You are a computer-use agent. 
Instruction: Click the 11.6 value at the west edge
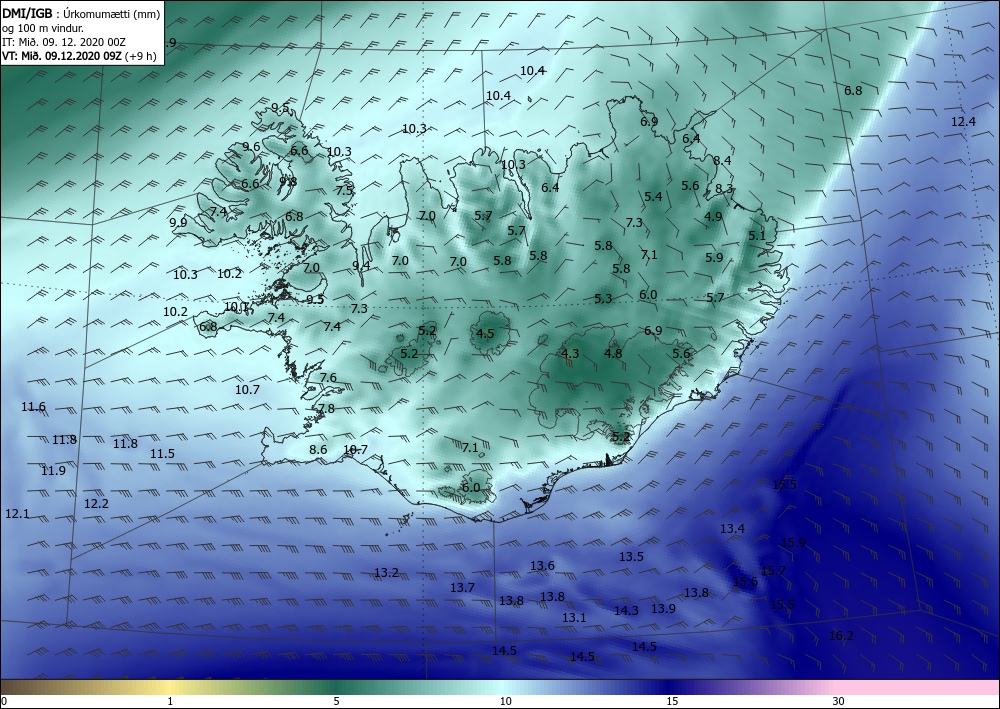tap(33, 406)
